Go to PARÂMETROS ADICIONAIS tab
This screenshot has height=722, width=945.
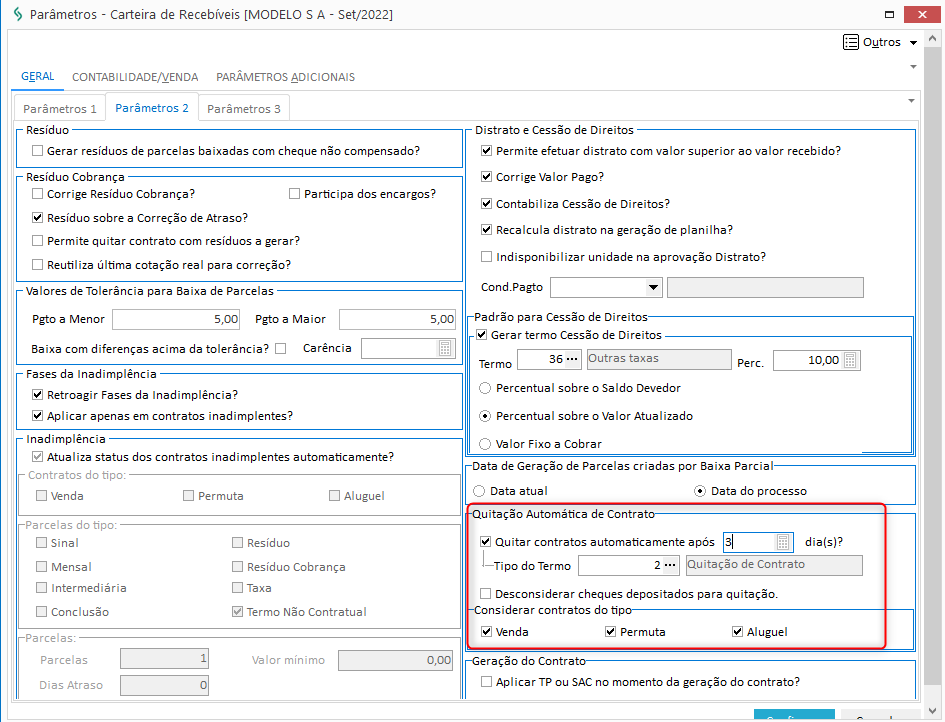pos(285,77)
